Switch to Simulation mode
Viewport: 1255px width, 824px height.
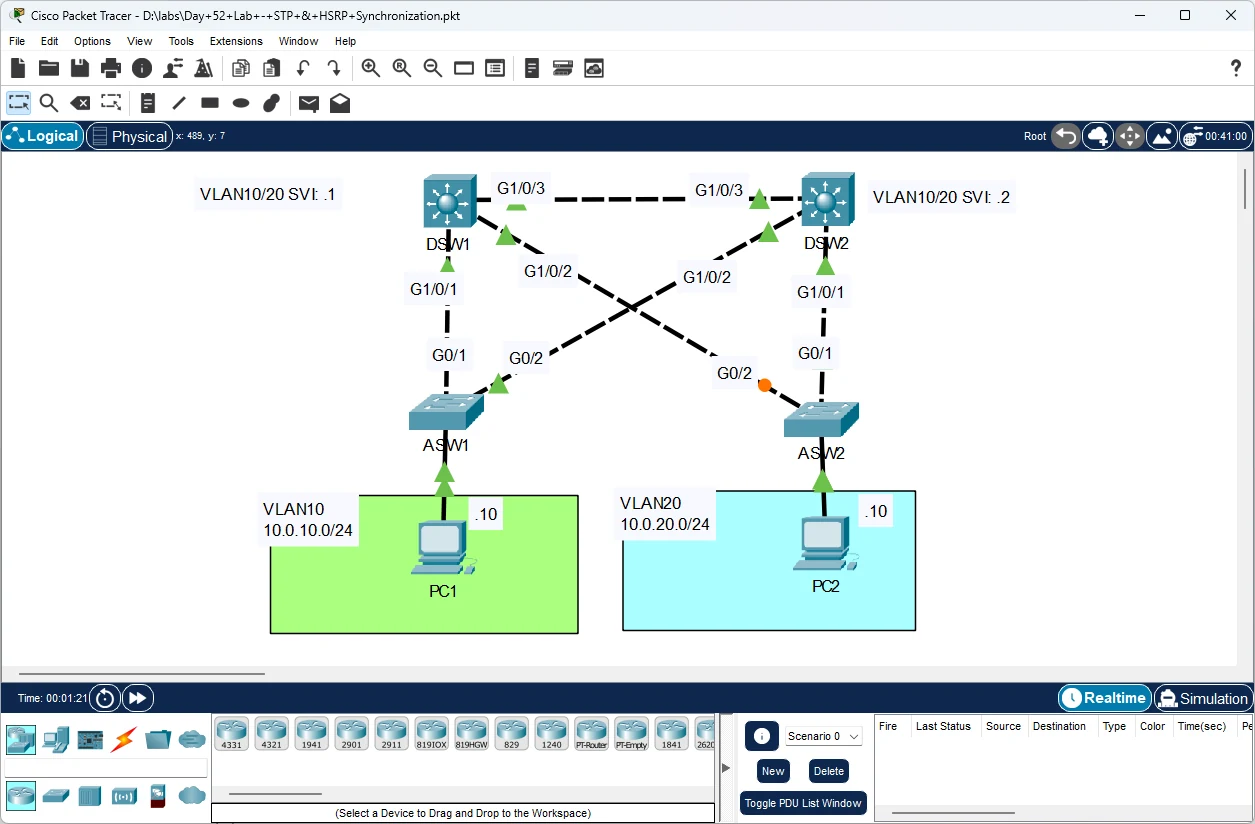(x=1203, y=698)
